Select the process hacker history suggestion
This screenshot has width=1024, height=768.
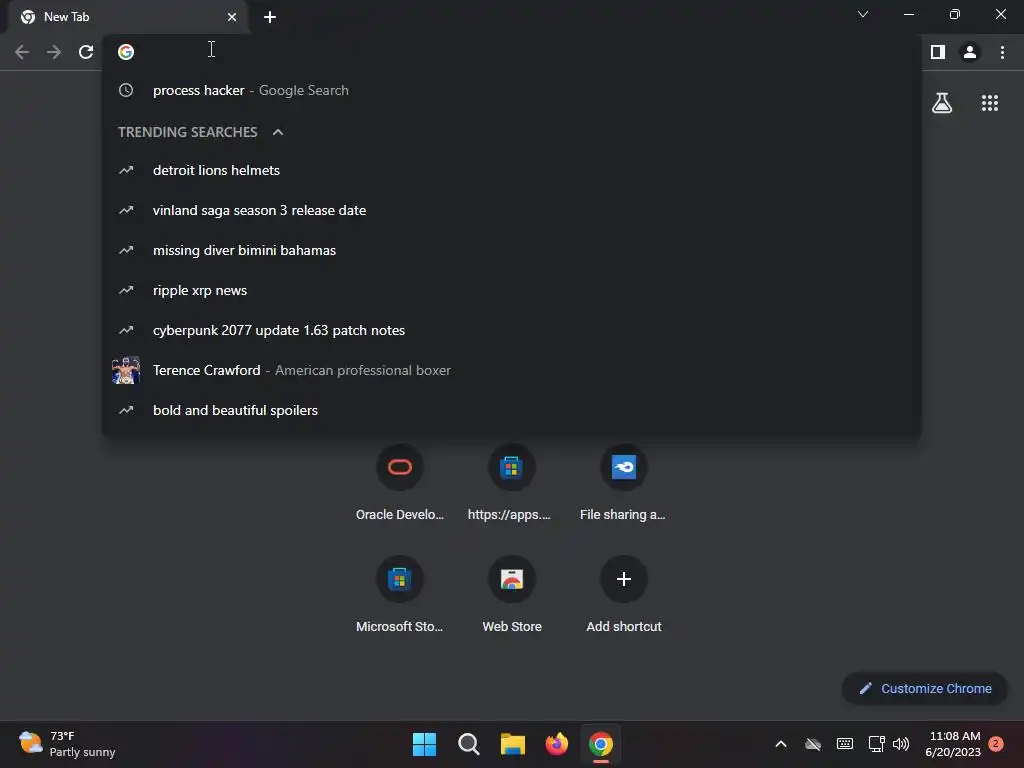pyautogui.click(x=511, y=90)
